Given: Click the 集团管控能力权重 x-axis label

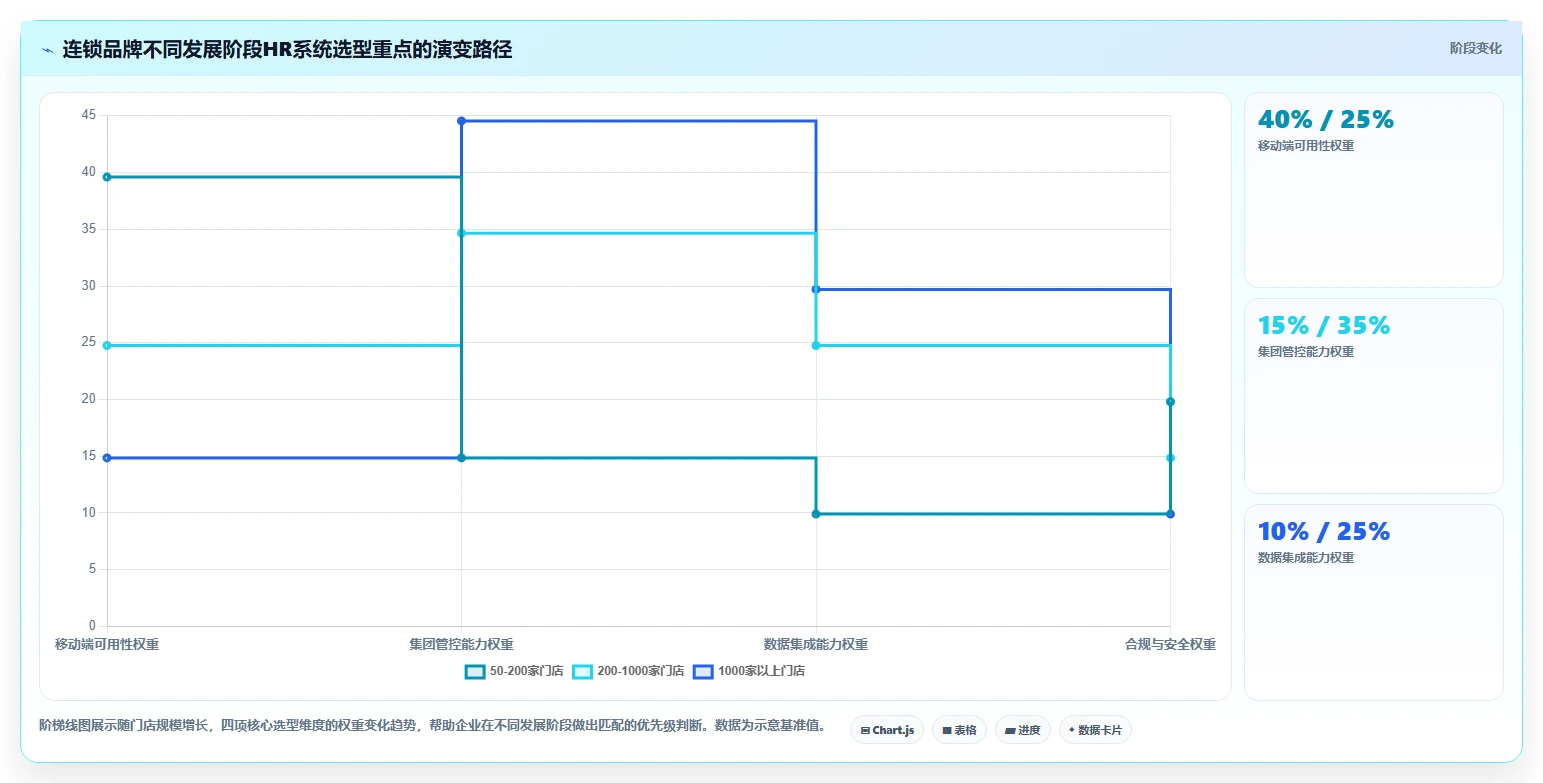Looking at the screenshot, I should tap(461, 644).
